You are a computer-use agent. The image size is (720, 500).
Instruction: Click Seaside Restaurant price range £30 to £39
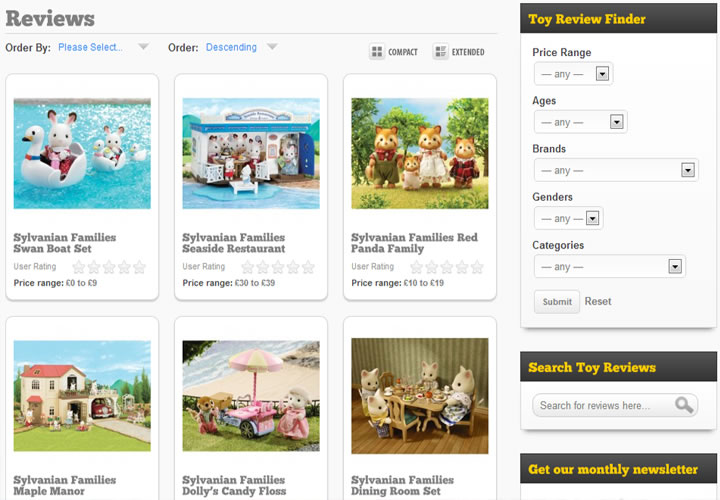(229, 283)
